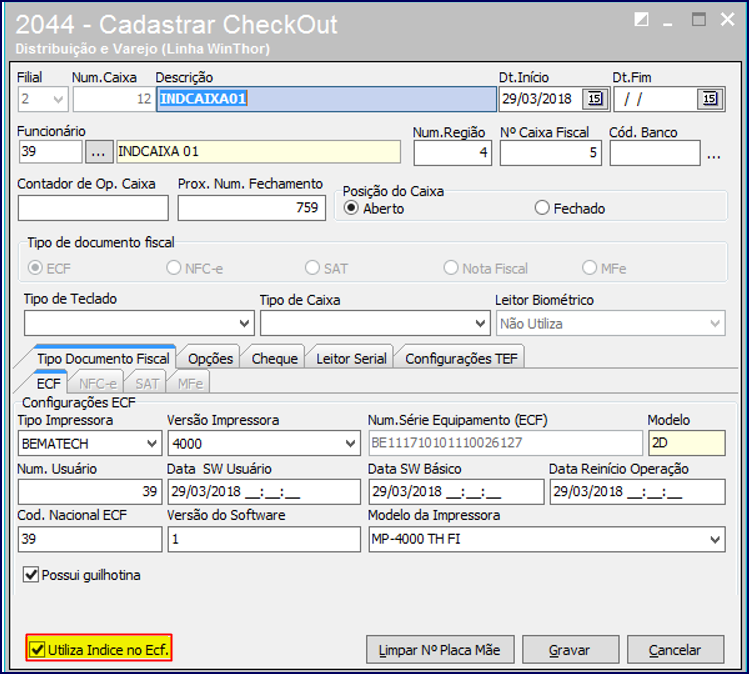Viewport: 749px width, 674px height.
Task: Select the NFC-e sub-tab
Action: [x=98, y=384]
